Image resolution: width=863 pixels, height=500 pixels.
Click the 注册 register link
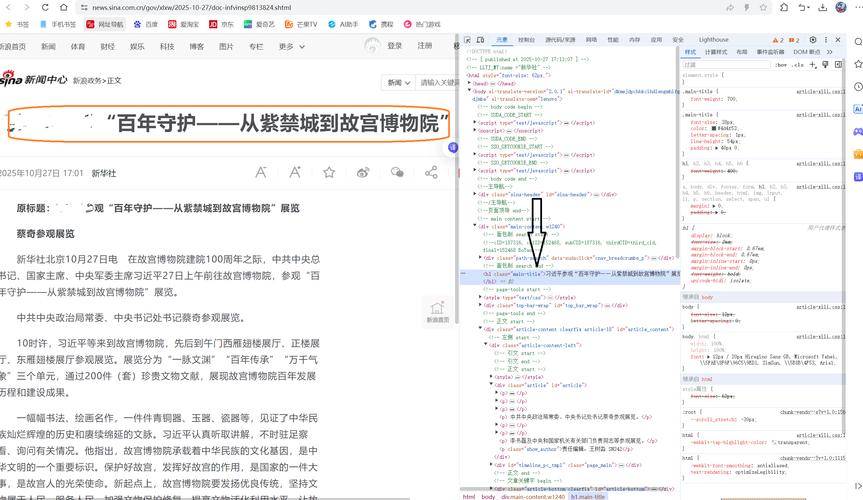(424, 46)
